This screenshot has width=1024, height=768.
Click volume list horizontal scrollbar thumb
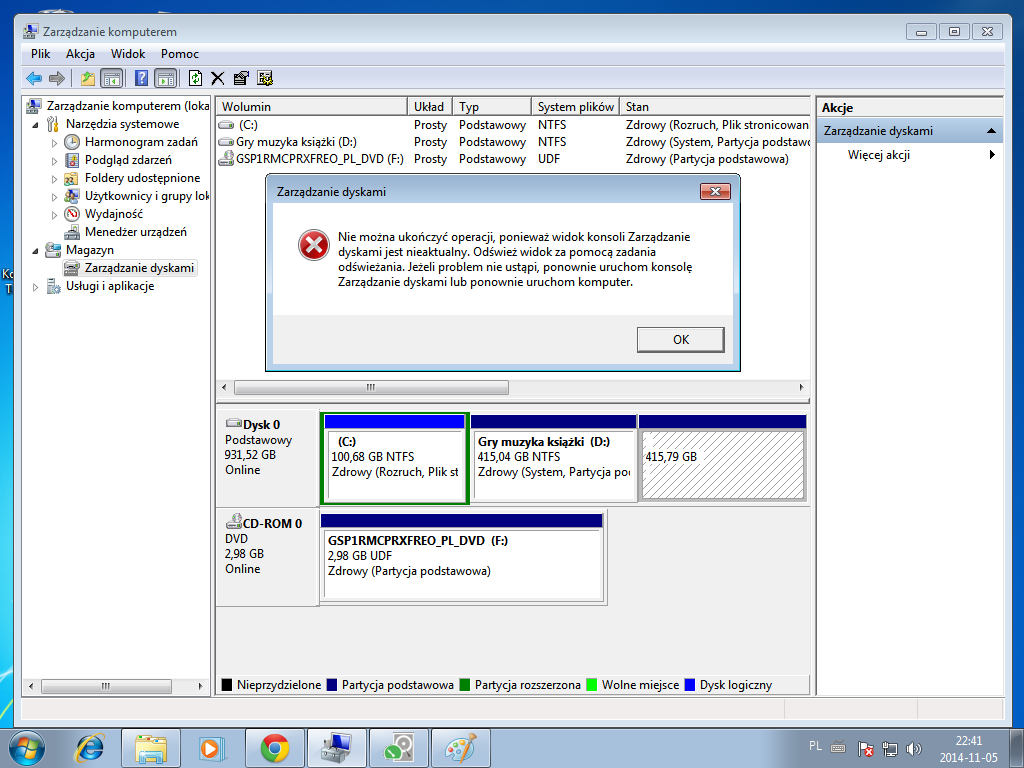pos(371,387)
